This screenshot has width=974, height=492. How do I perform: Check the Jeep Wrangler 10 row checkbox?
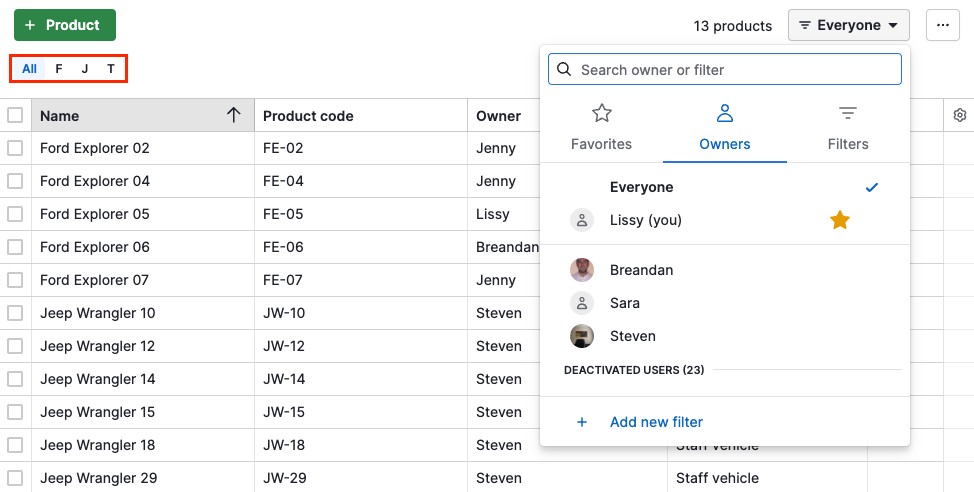pos(15,313)
